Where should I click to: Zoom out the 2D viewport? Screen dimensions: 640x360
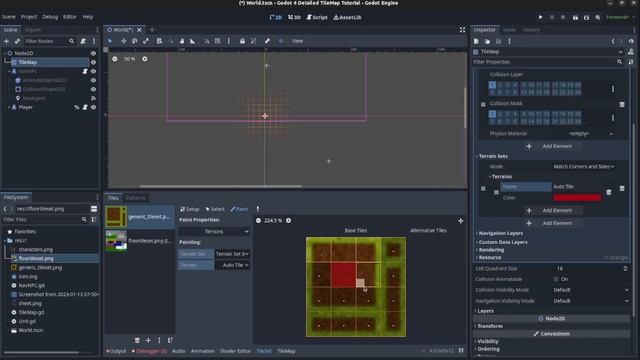click(x=115, y=59)
